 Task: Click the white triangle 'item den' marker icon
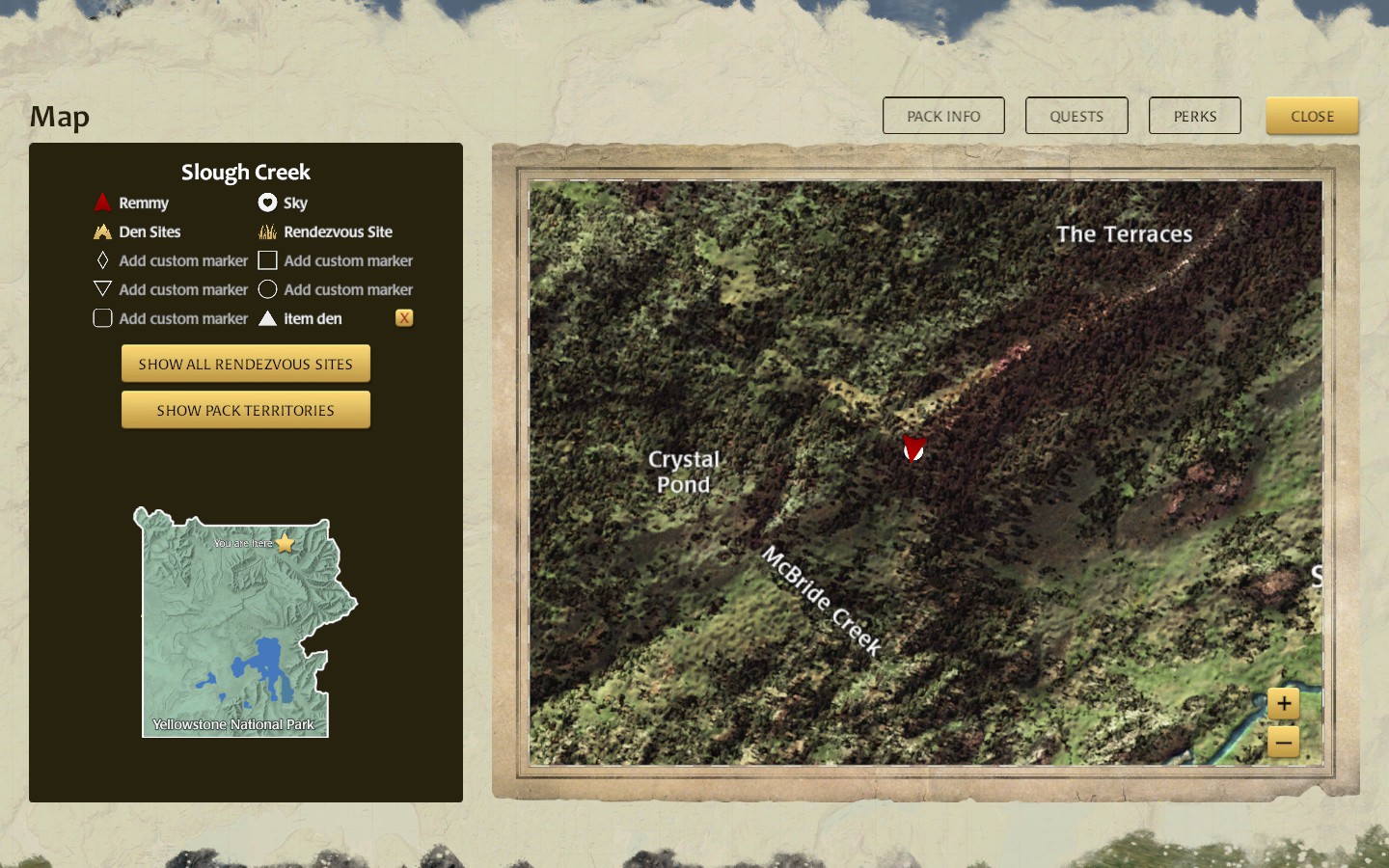tap(267, 318)
